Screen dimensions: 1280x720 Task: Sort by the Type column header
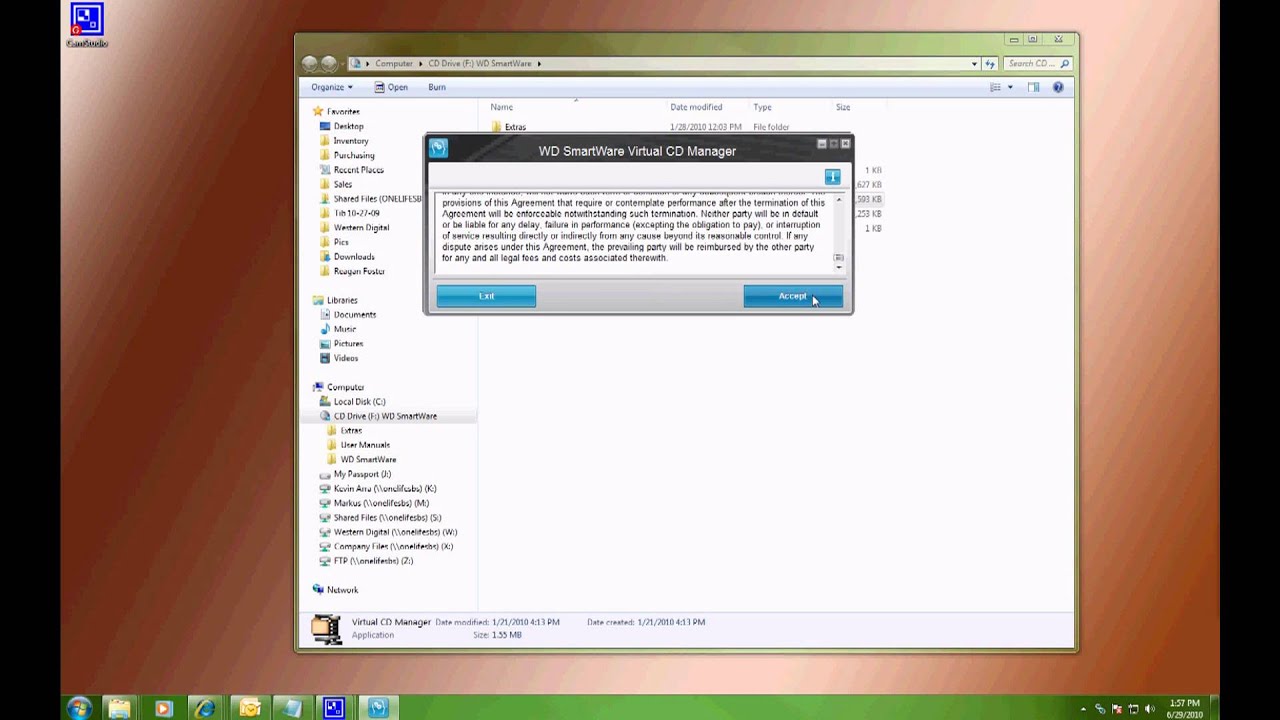coord(762,107)
